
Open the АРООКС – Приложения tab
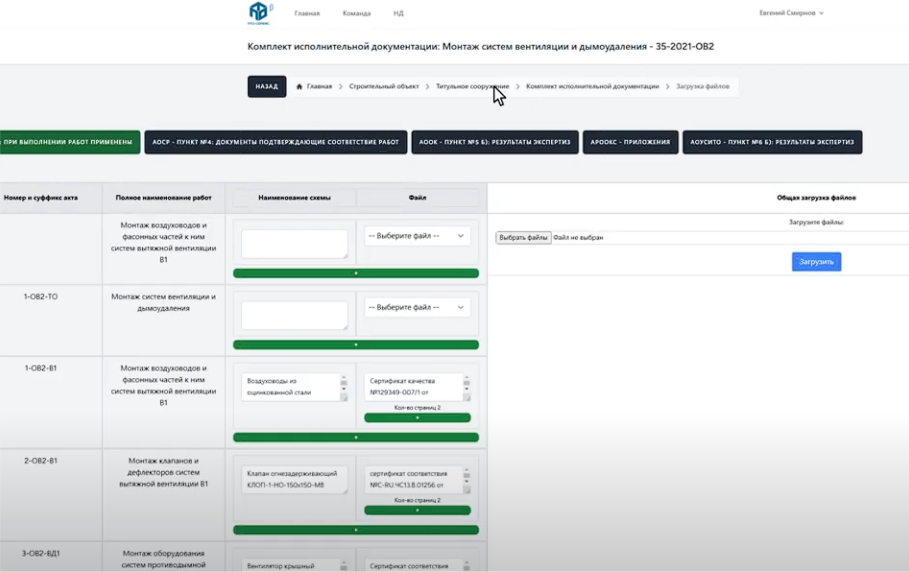point(630,142)
